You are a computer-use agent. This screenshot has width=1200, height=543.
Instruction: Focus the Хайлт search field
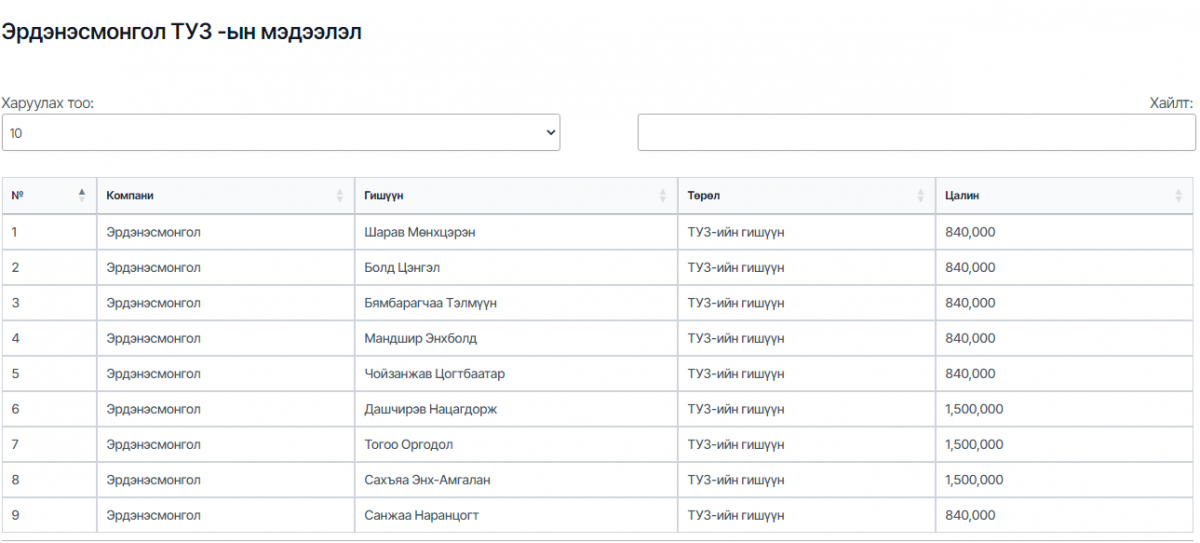click(x=916, y=132)
